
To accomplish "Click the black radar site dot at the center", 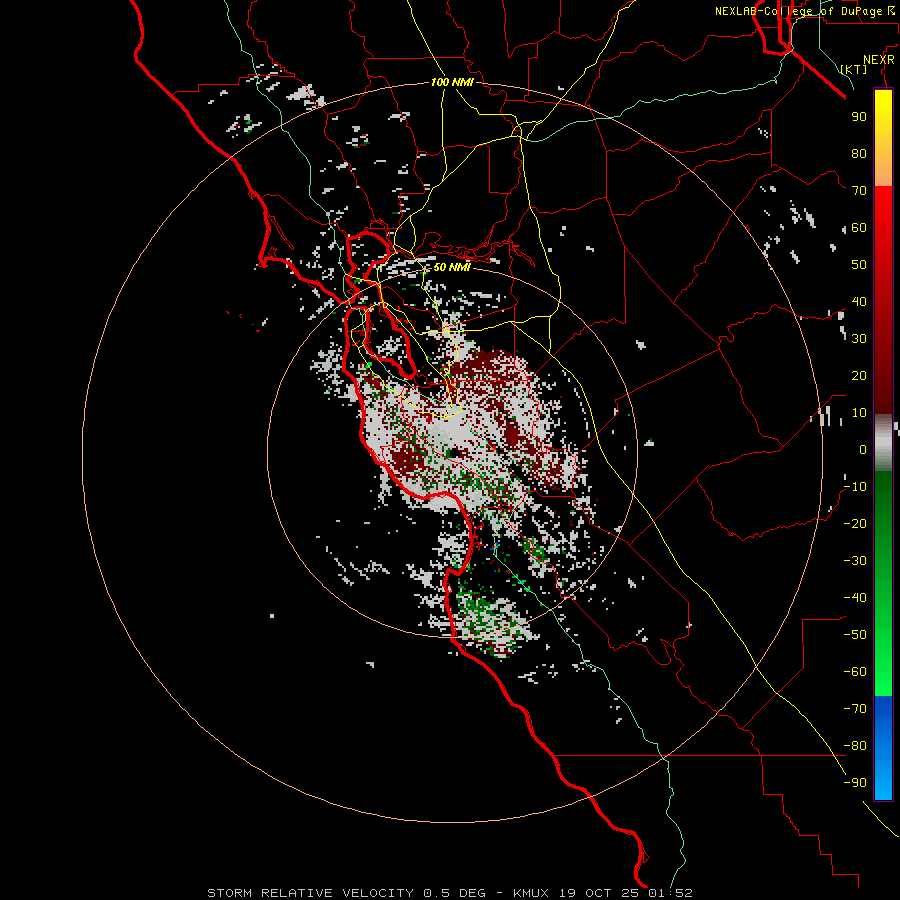I will coord(455,453).
